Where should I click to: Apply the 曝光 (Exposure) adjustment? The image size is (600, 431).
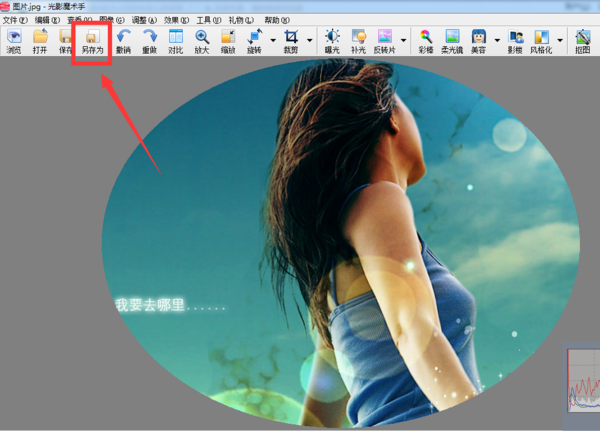click(331, 41)
